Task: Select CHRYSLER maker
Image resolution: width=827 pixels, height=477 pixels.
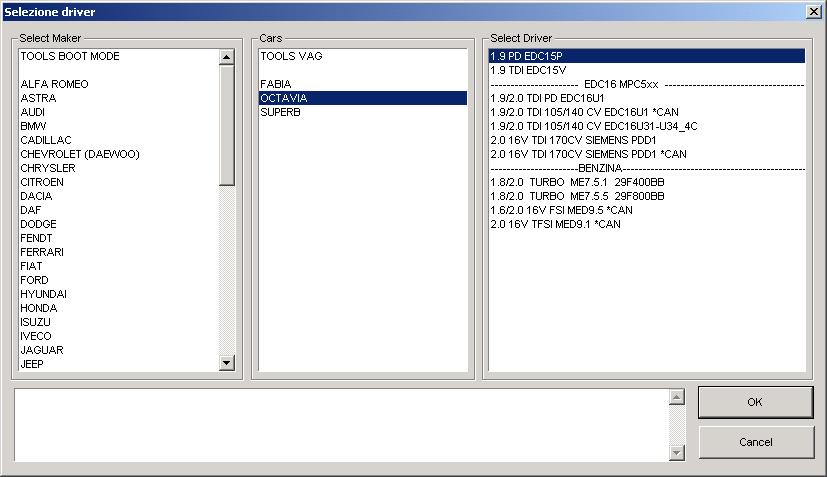Action: click(x=119, y=168)
